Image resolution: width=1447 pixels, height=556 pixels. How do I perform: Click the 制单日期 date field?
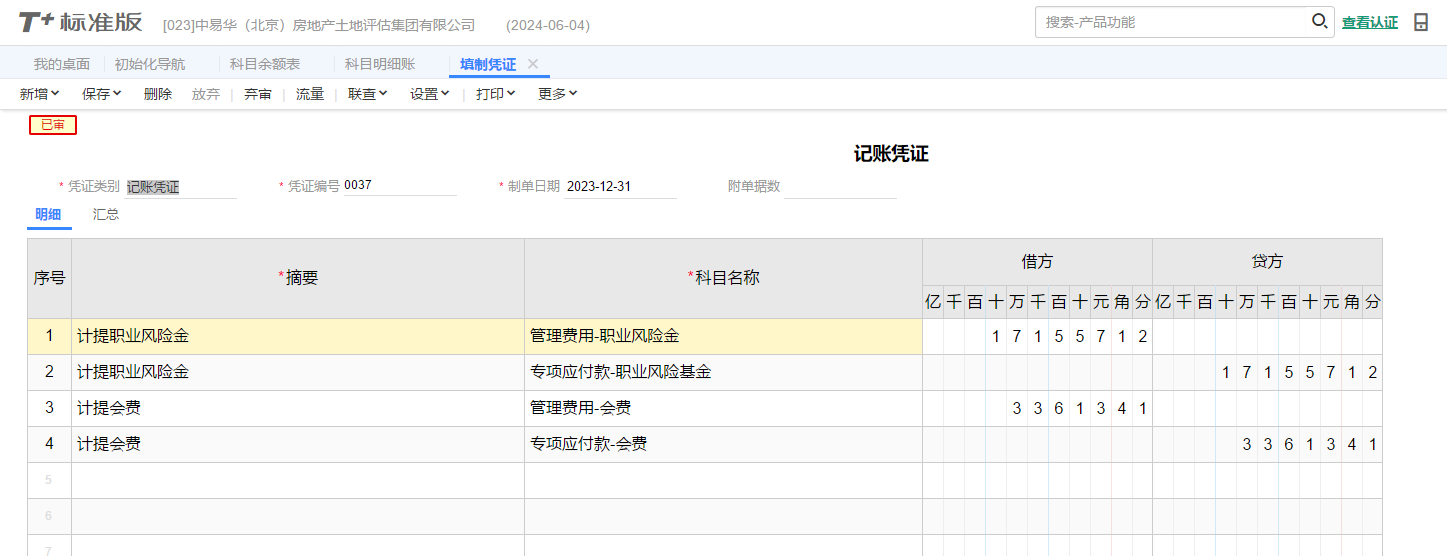(x=619, y=186)
